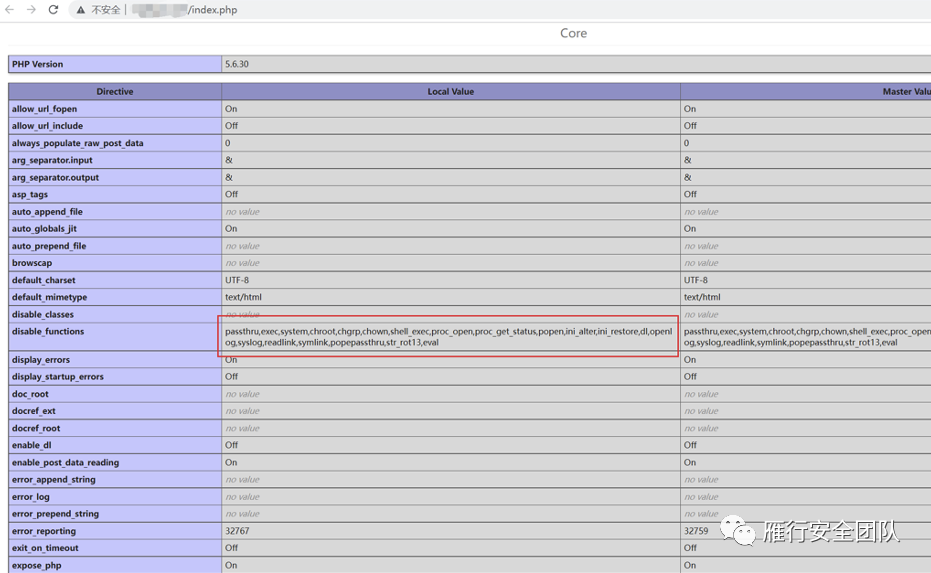
Task: Click the error_reporting master value 32759
Action: pyautogui.click(x=697, y=531)
